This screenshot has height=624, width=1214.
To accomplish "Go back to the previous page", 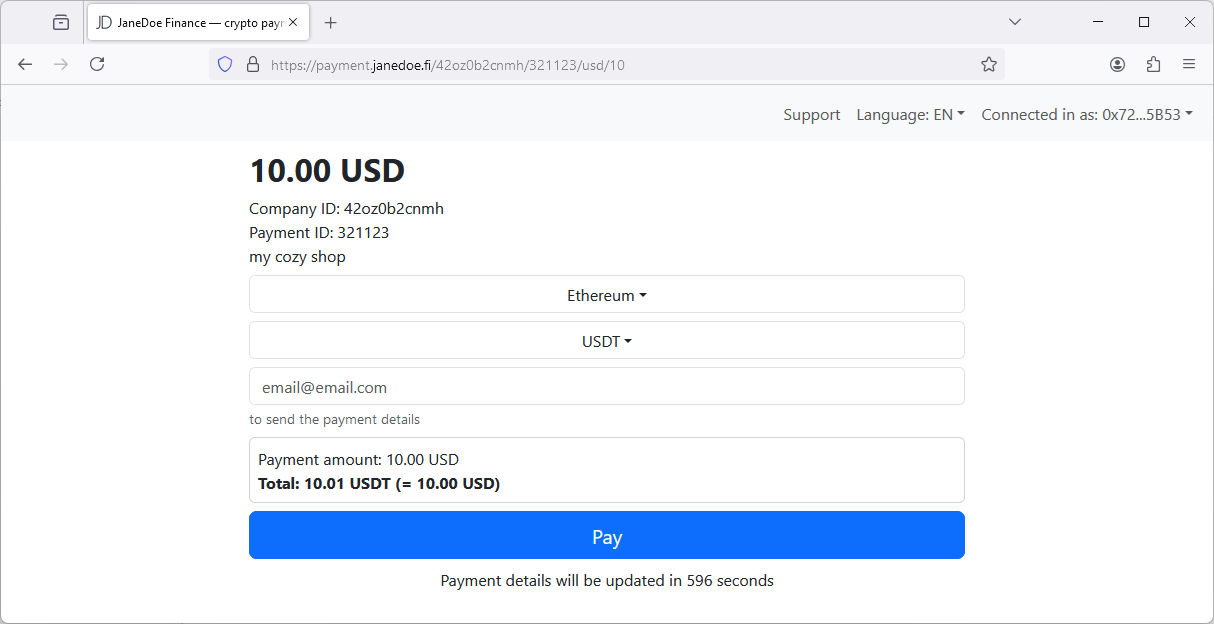I will point(25,64).
